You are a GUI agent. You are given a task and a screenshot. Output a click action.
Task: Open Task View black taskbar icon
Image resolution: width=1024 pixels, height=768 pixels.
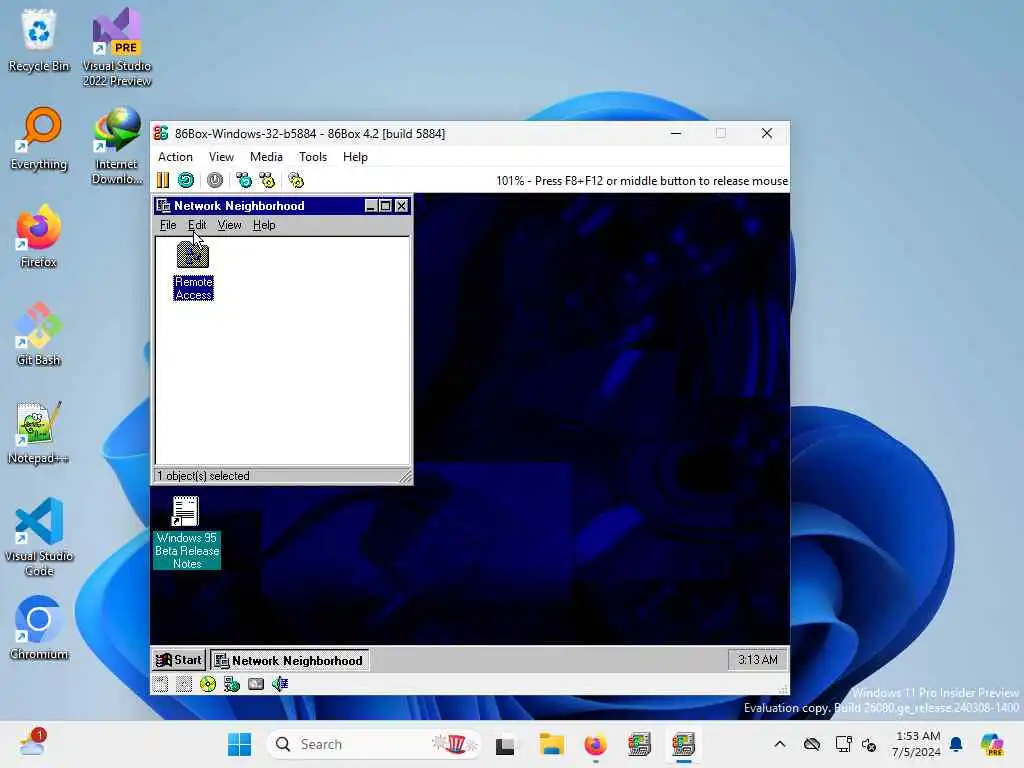pos(505,744)
